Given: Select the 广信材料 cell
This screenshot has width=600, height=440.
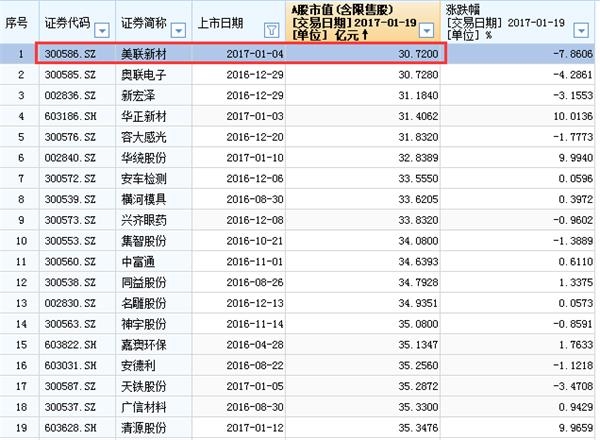Looking at the screenshot, I should pos(144,407).
